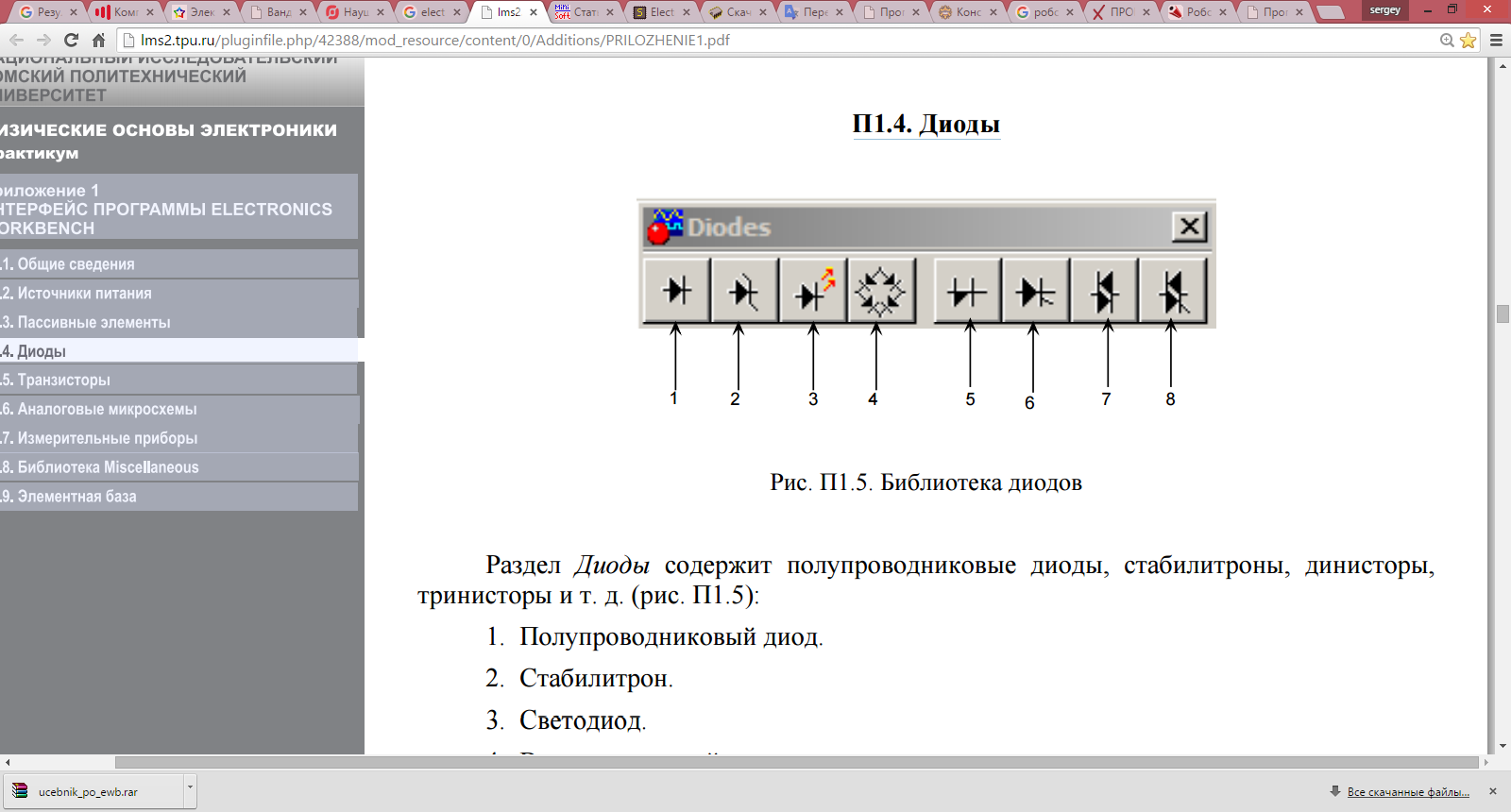
Task: Click the zoom magnifier icon in address bar
Action: [x=1447, y=41]
